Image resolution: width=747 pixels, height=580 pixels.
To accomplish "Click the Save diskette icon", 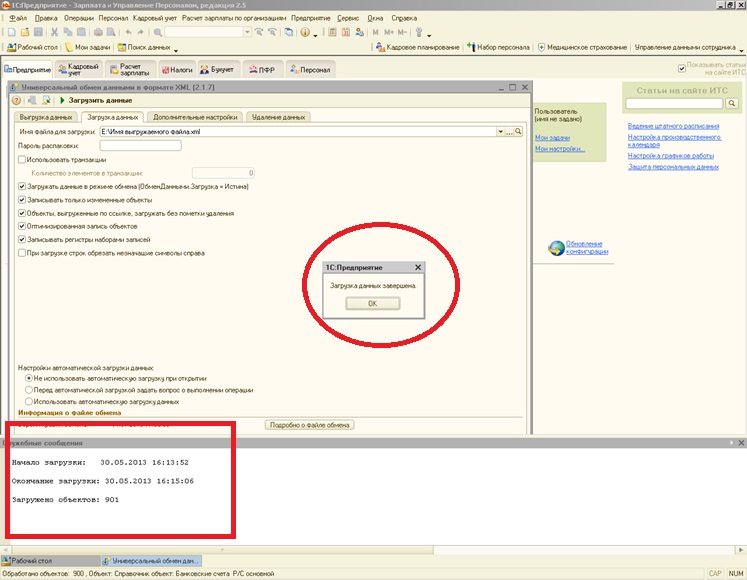I will tap(38, 32).
